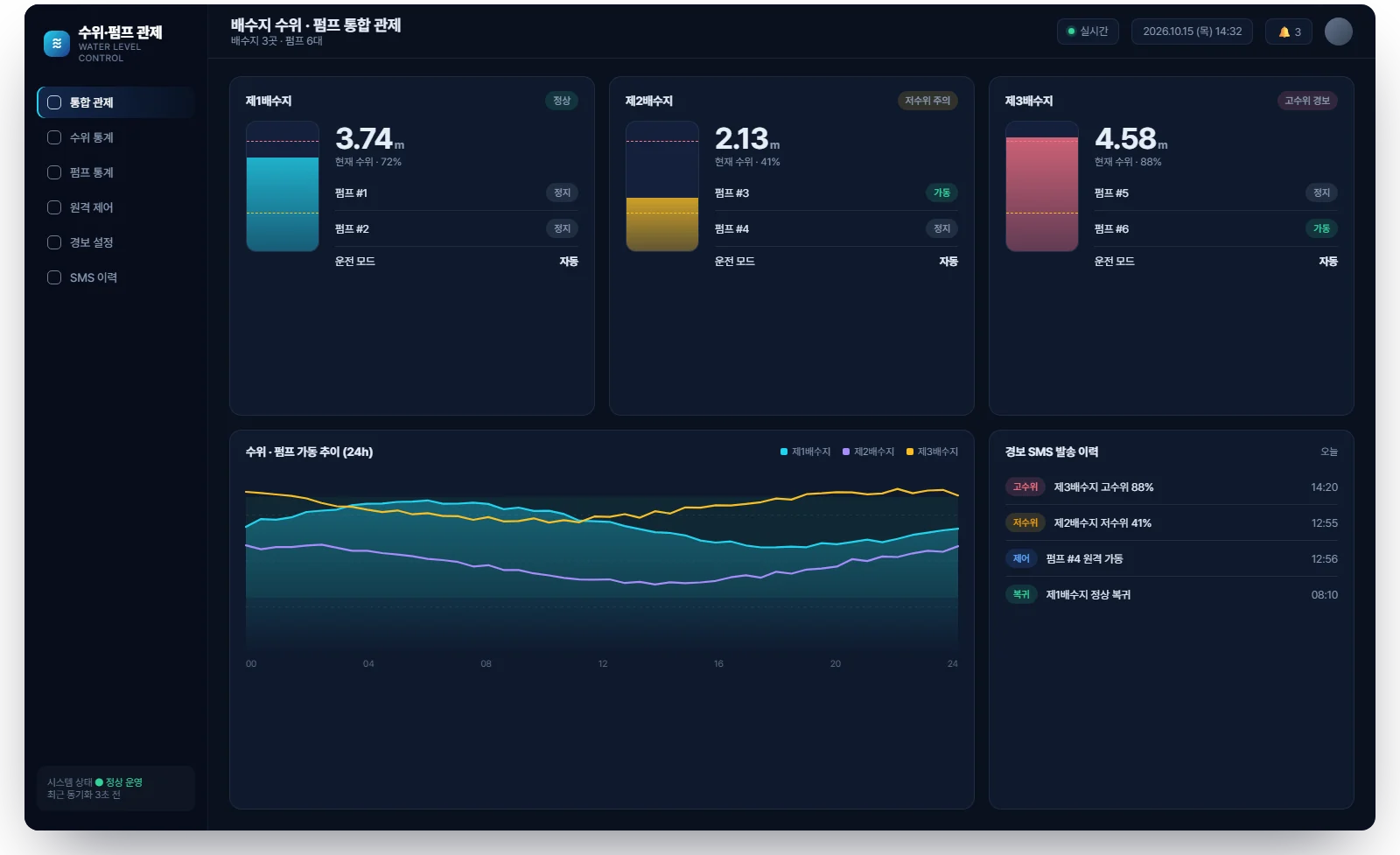Open the 제2배수지 저수위 41% SMS entry
Image resolution: width=1400 pixels, height=855 pixels.
click(x=1172, y=522)
